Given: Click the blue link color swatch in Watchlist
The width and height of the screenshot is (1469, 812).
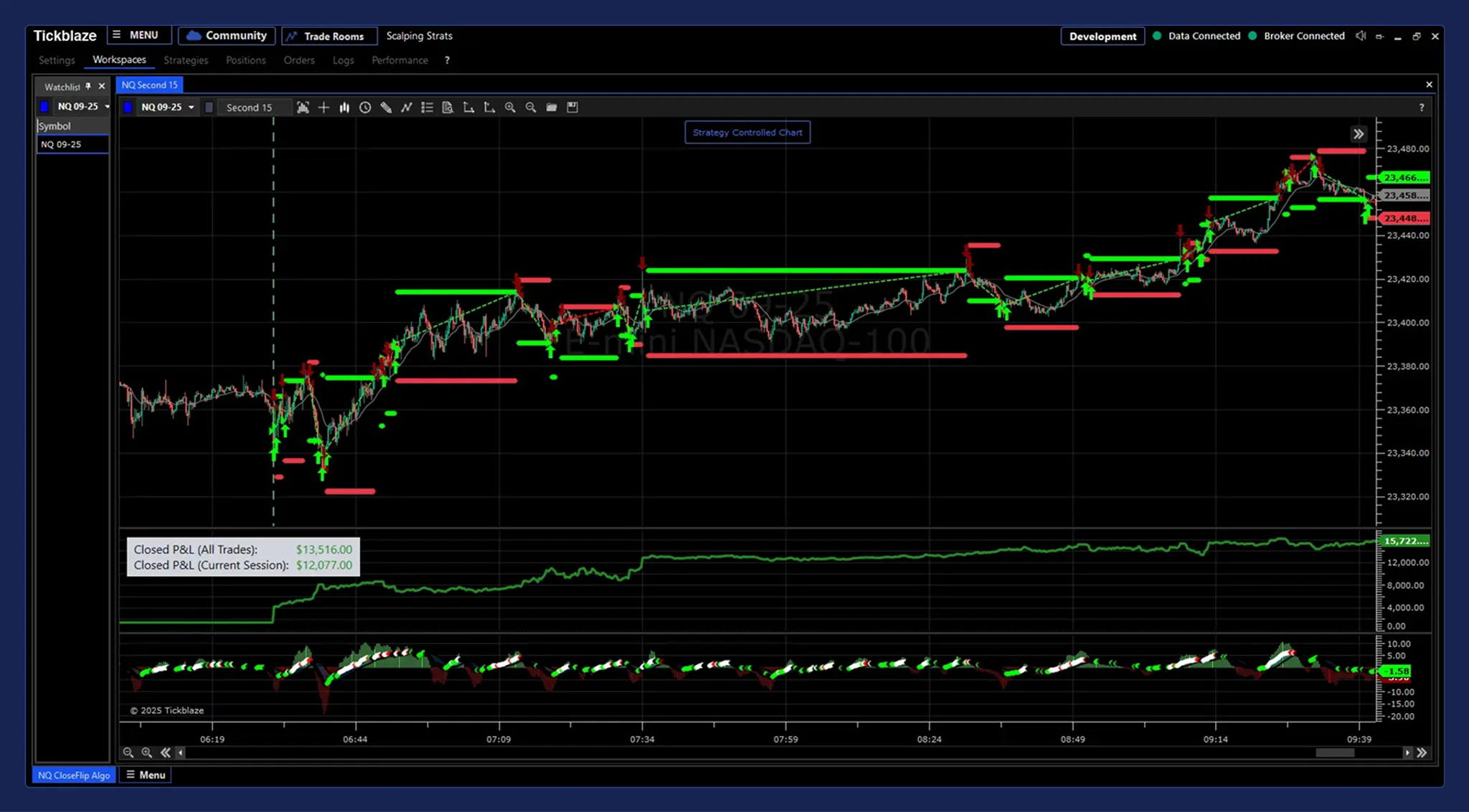Looking at the screenshot, I should 44,106.
